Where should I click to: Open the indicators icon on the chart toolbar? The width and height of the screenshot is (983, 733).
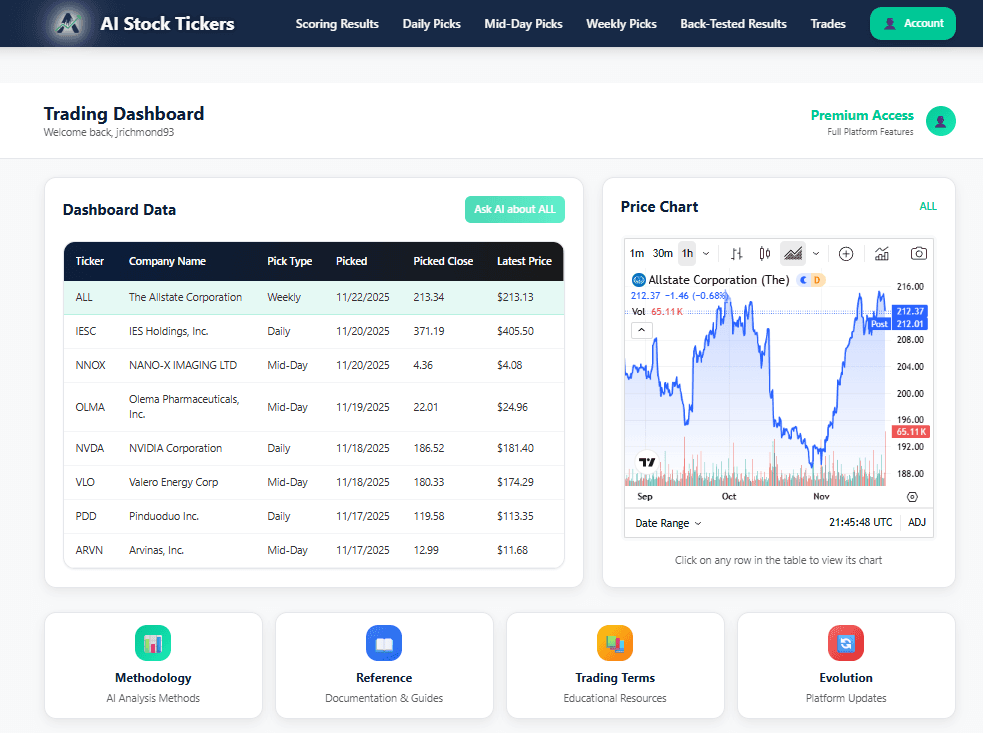tap(881, 253)
